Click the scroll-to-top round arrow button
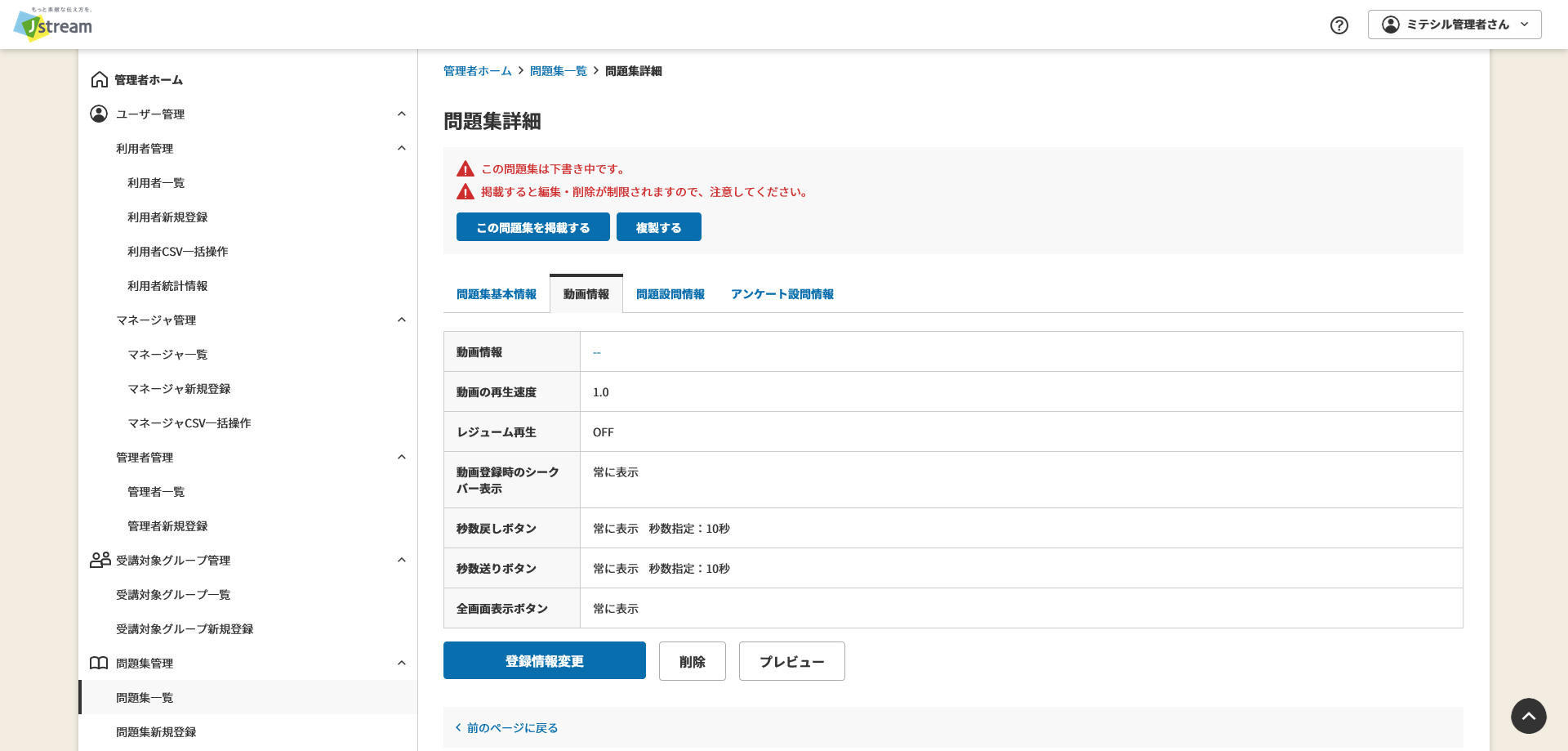 [1529, 716]
